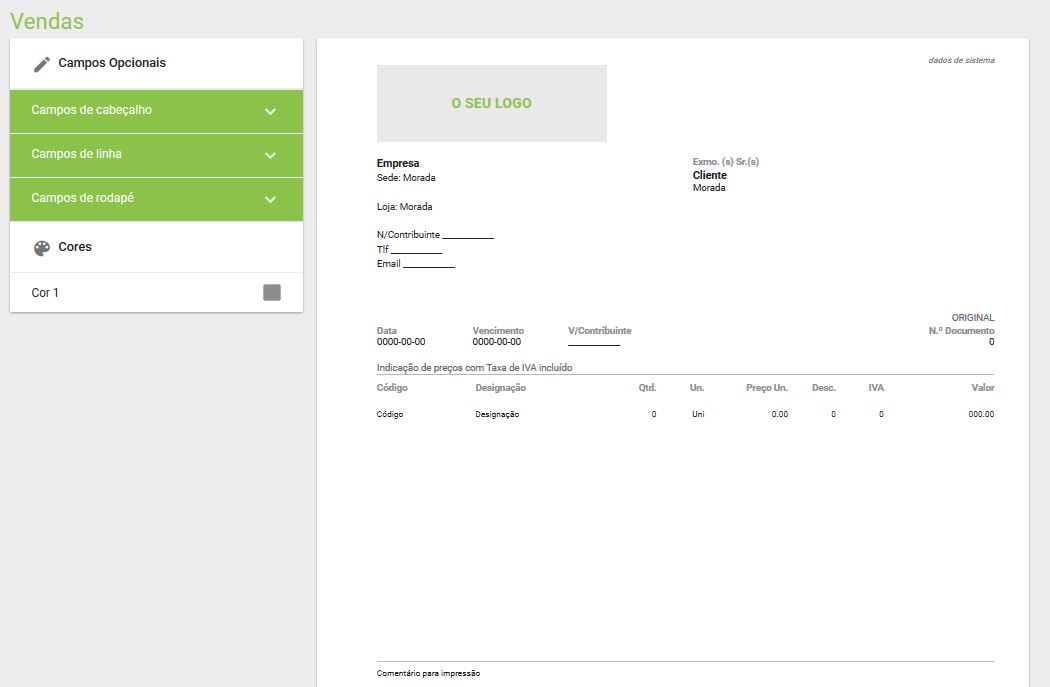The image size is (1050, 687).
Task: Click the ORIGINAL label
Action: coord(973,317)
